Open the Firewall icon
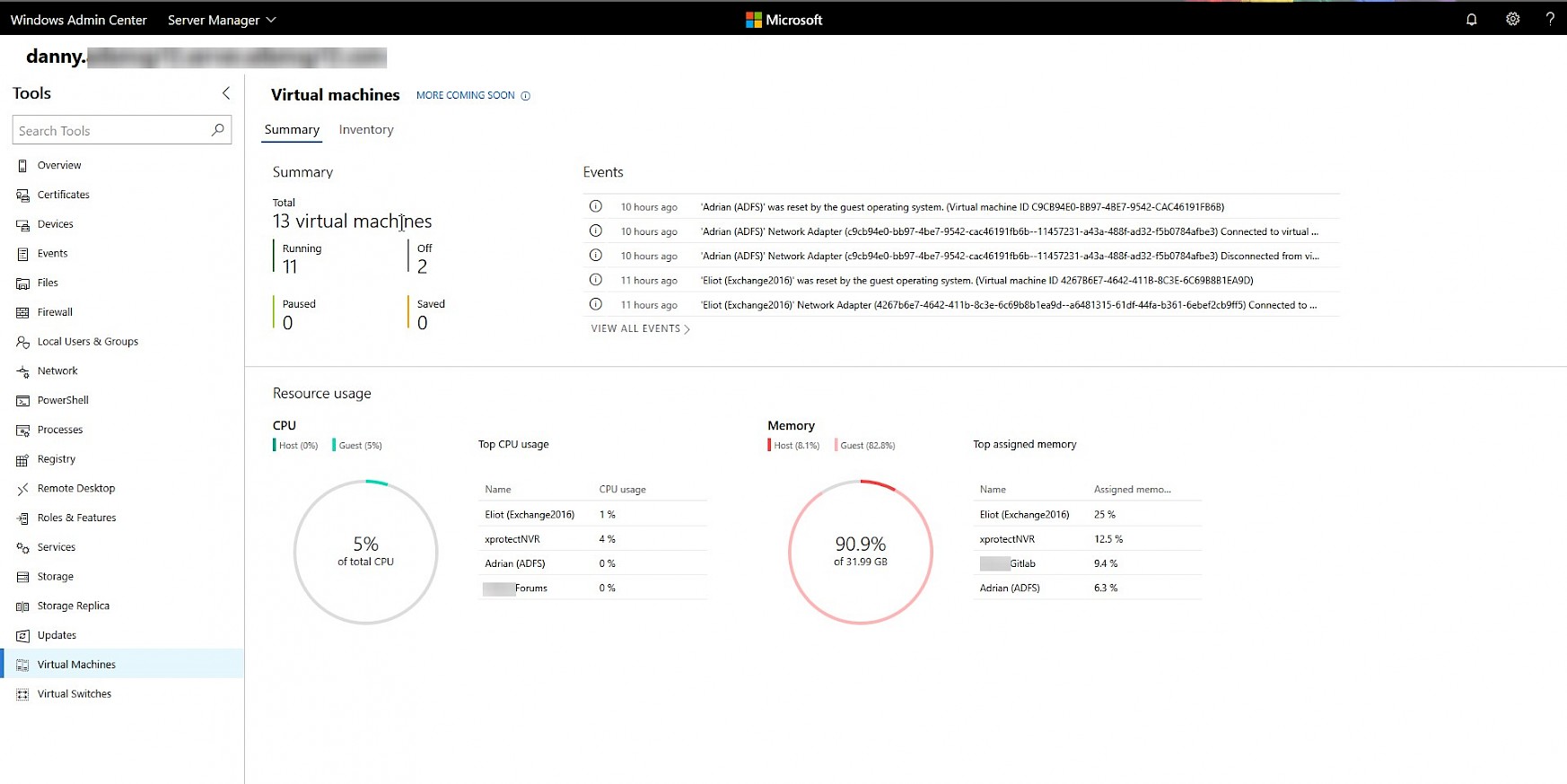The width and height of the screenshot is (1567, 784). (22, 313)
